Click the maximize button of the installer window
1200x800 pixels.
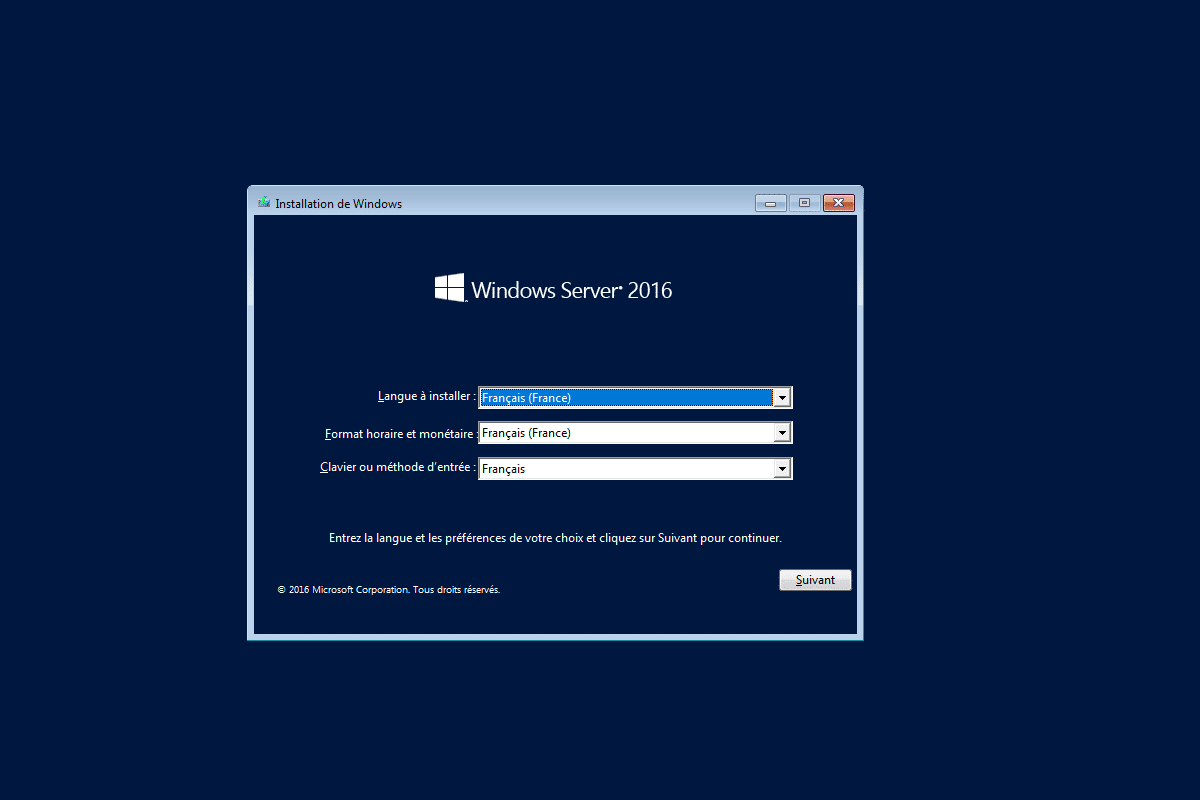coord(804,202)
